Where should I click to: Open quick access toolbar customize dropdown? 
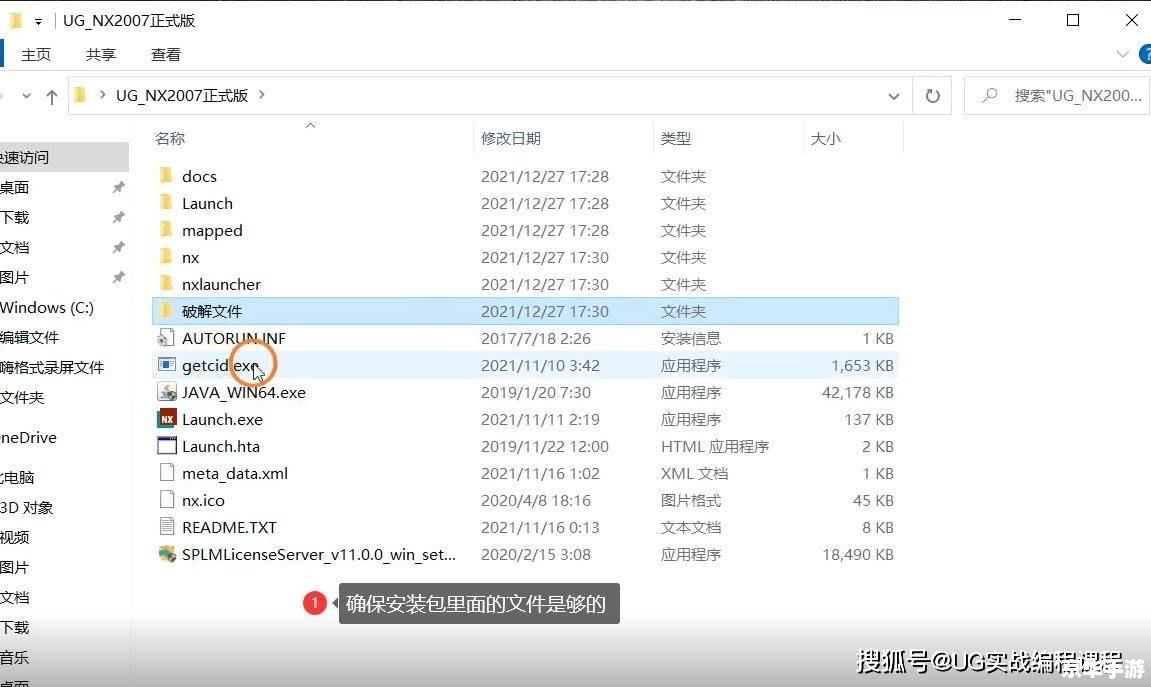pos(38,22)
